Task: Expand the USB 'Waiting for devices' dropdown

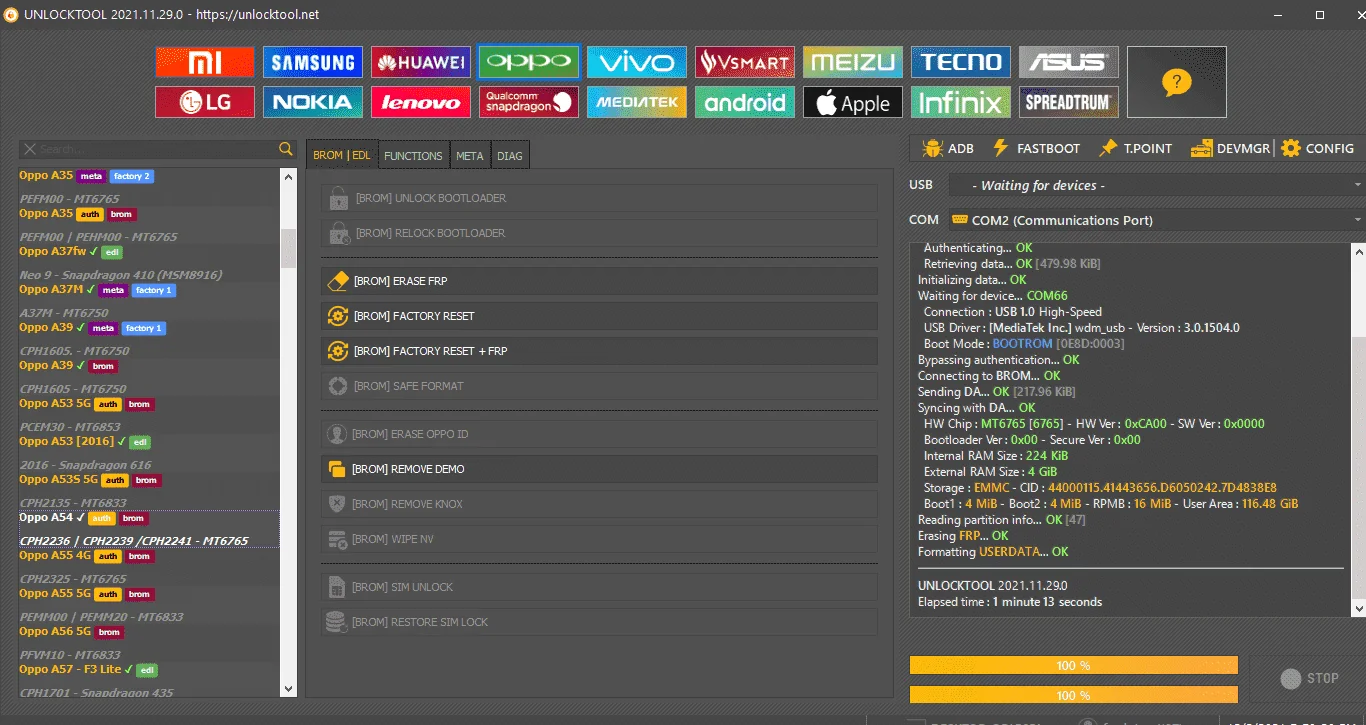Action: coord(1155,185)
